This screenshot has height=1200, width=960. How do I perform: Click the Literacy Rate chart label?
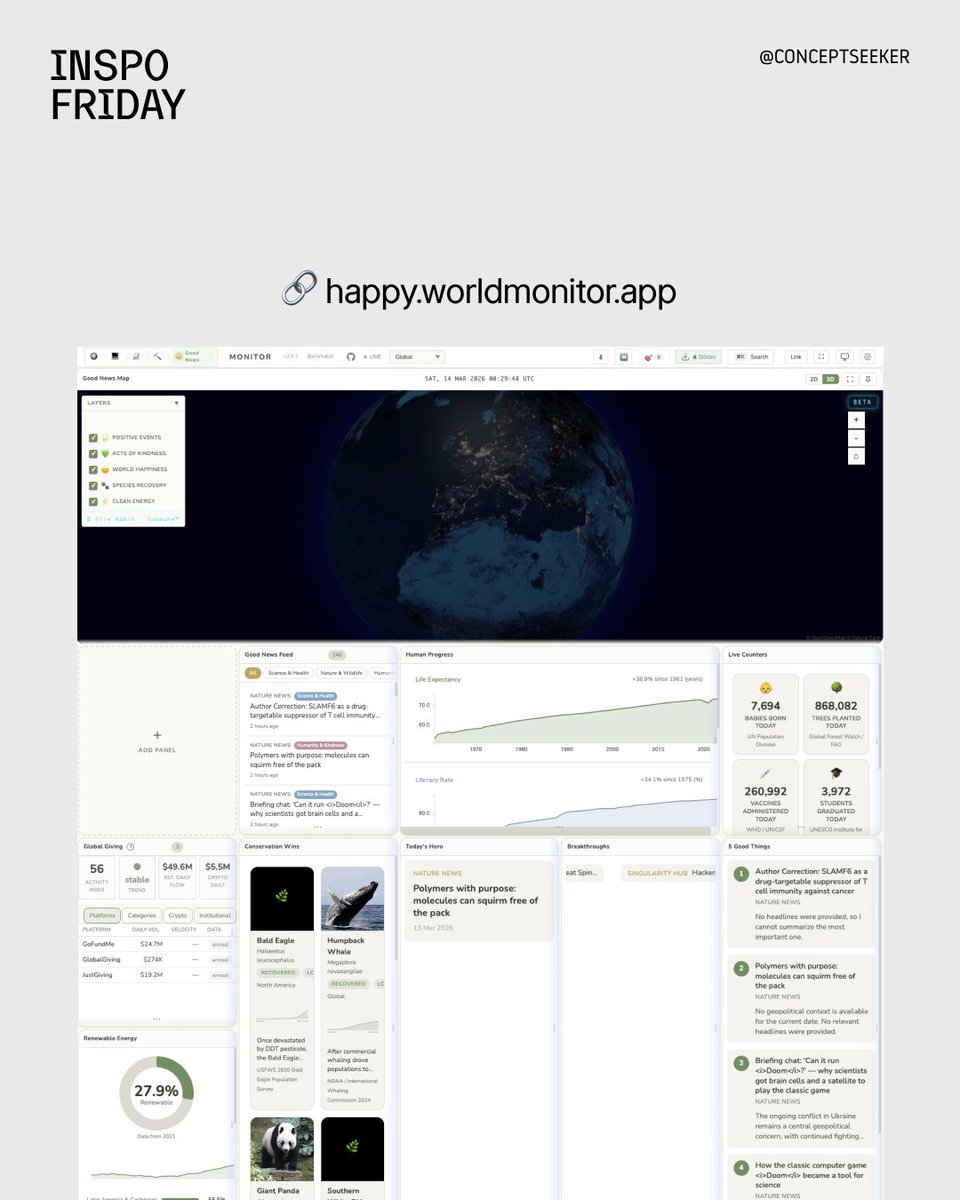click(434, 779)
